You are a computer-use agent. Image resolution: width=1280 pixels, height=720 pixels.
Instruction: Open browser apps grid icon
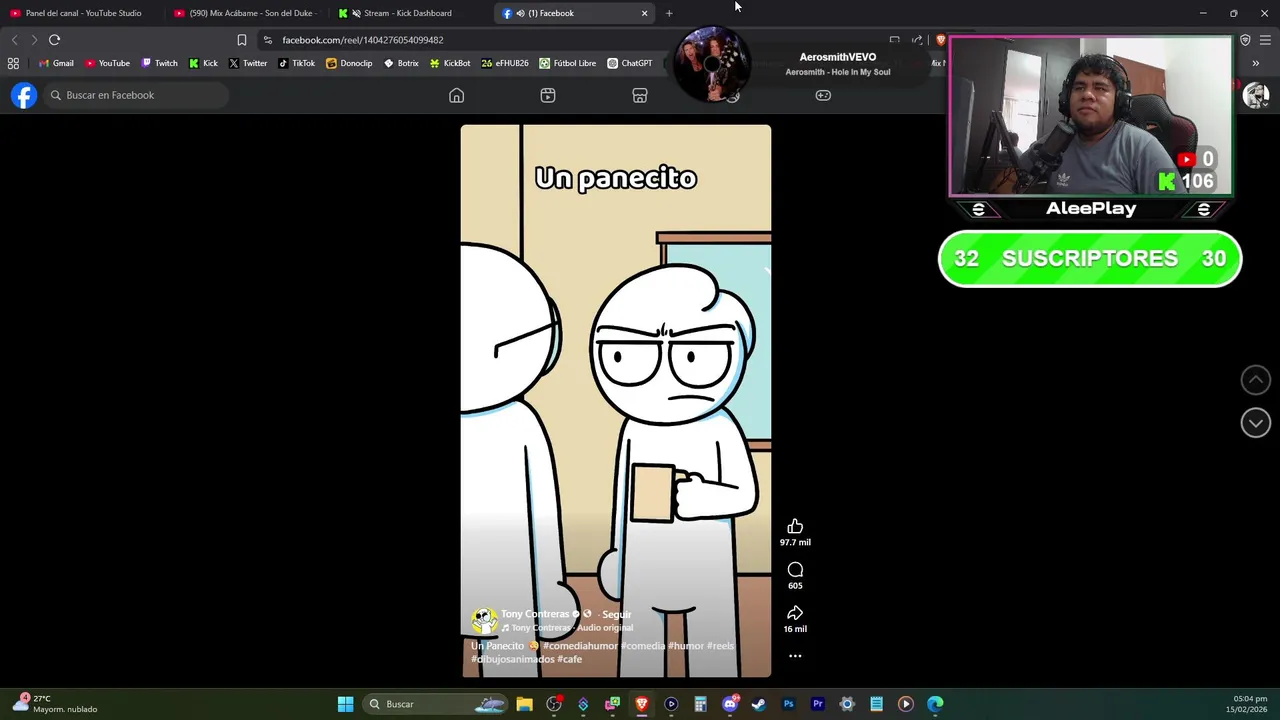tap(13, 63)
